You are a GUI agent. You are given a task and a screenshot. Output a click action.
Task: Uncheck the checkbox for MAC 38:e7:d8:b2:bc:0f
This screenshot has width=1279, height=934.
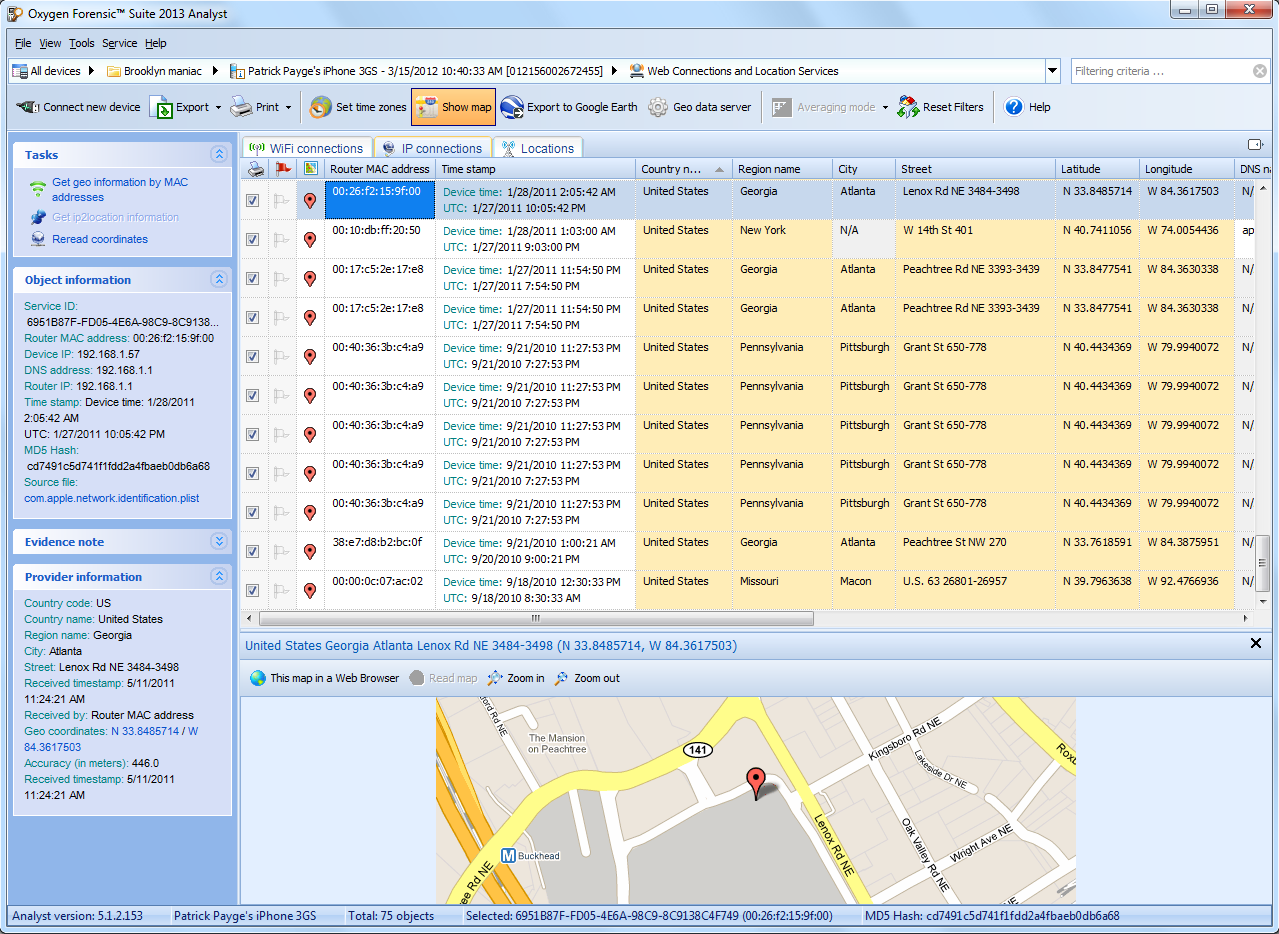pos(252,551)
